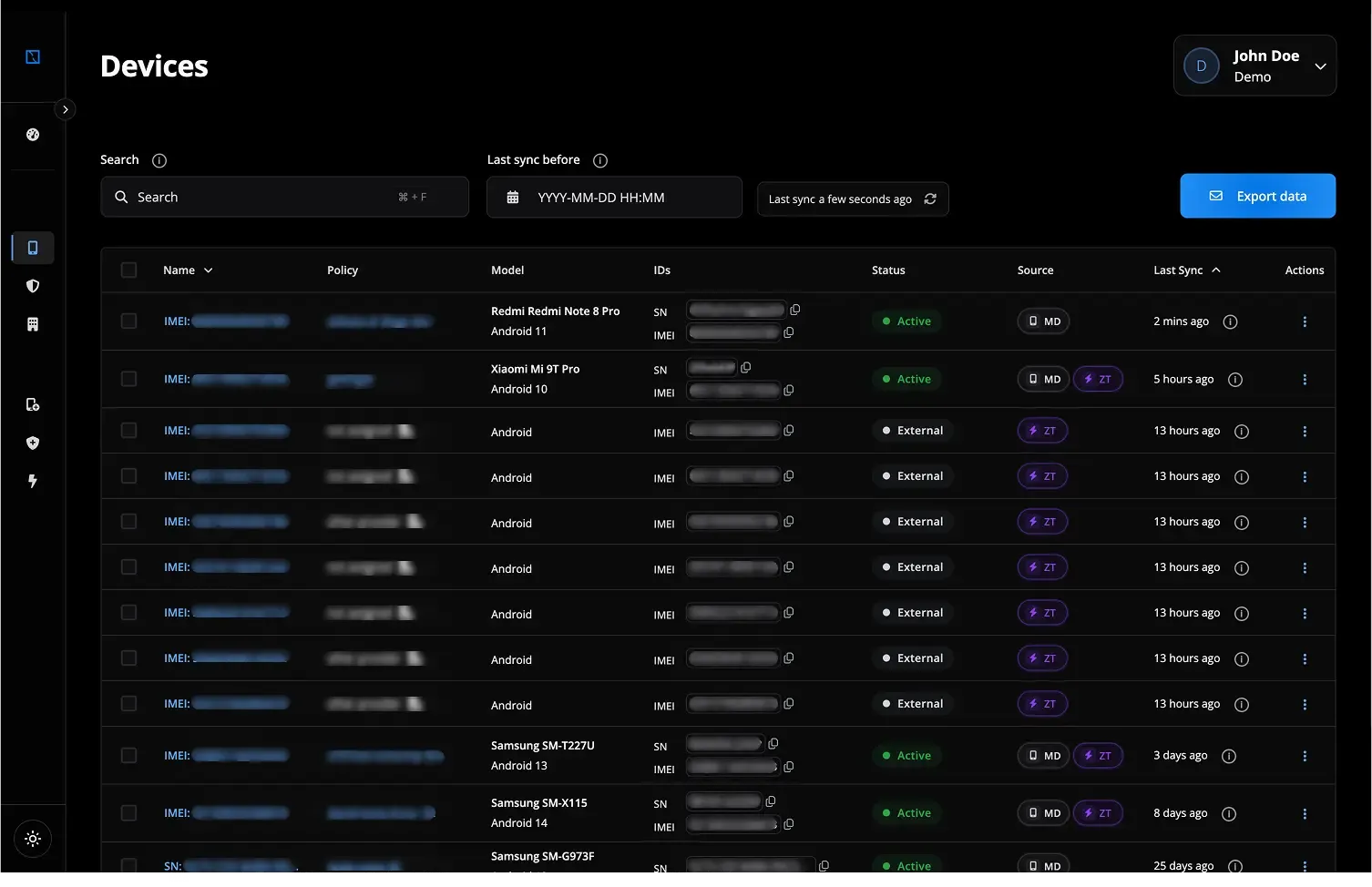
Task: Open the first device IMEI name link
Action: [225, 321]
